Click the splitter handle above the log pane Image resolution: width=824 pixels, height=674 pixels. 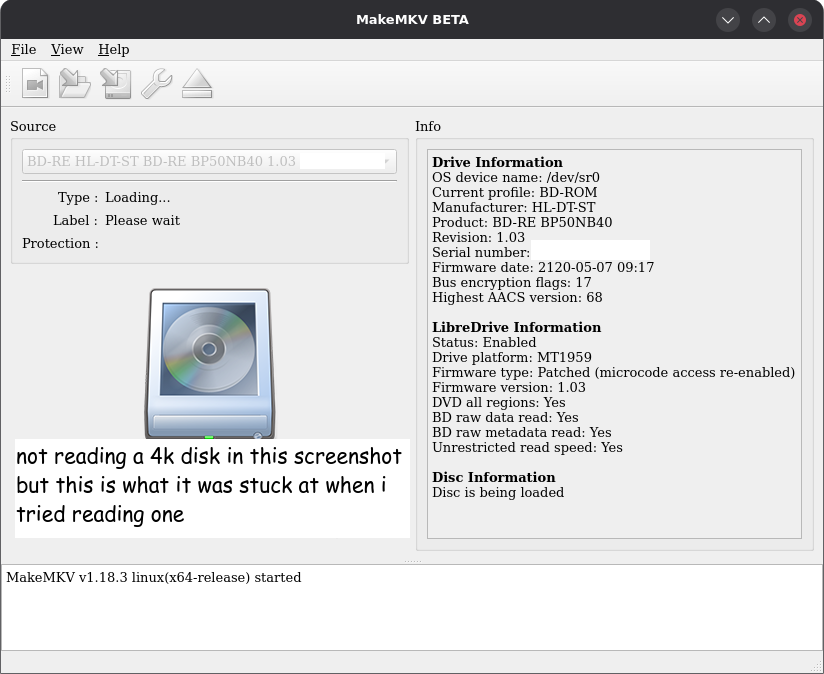pyautogui.click(x=412, y=561)
